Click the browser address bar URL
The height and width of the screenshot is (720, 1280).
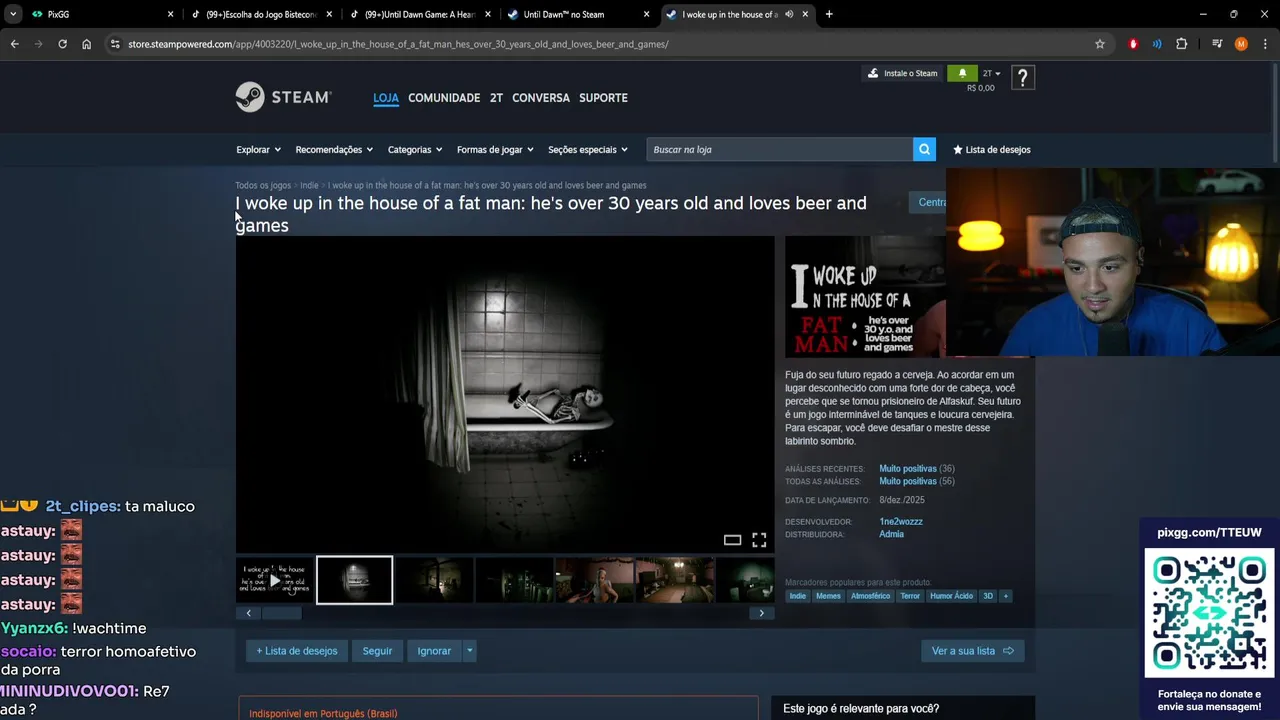click(398, 44)
